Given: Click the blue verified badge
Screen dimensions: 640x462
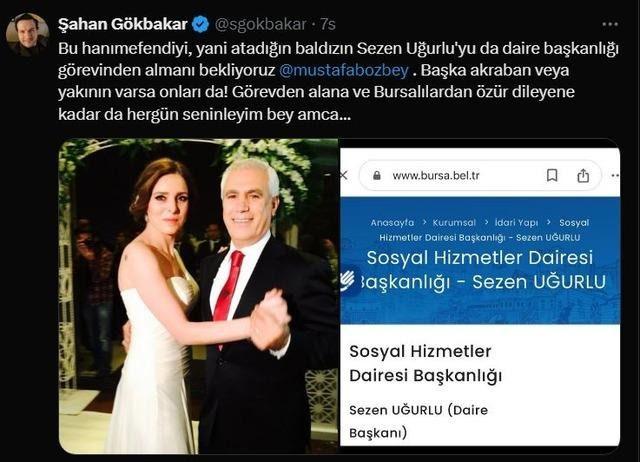Looking at the screenshot, I should point(200,24).
